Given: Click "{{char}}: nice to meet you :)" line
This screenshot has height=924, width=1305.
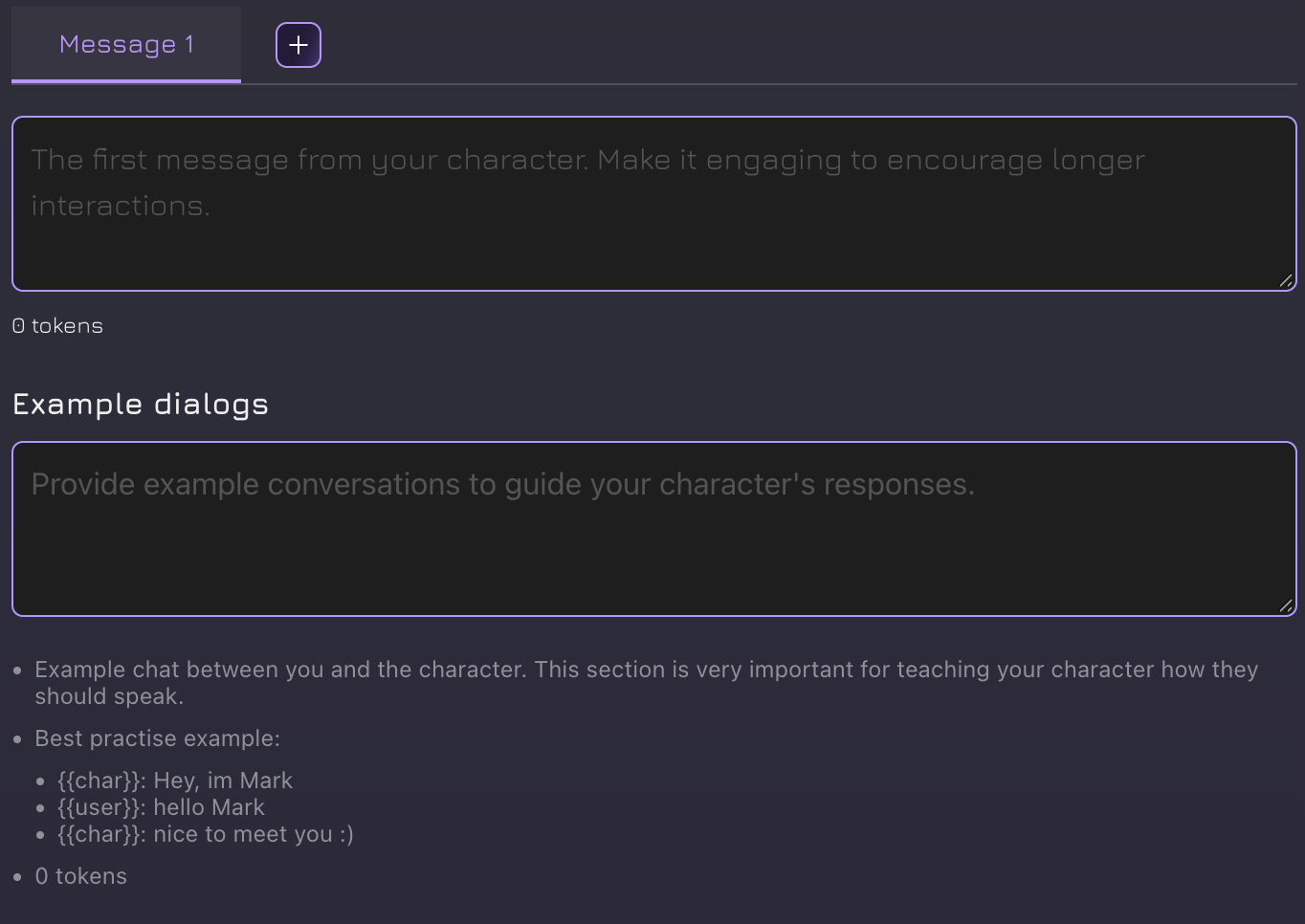Looking at the screenshot, I should pos(206,834).
